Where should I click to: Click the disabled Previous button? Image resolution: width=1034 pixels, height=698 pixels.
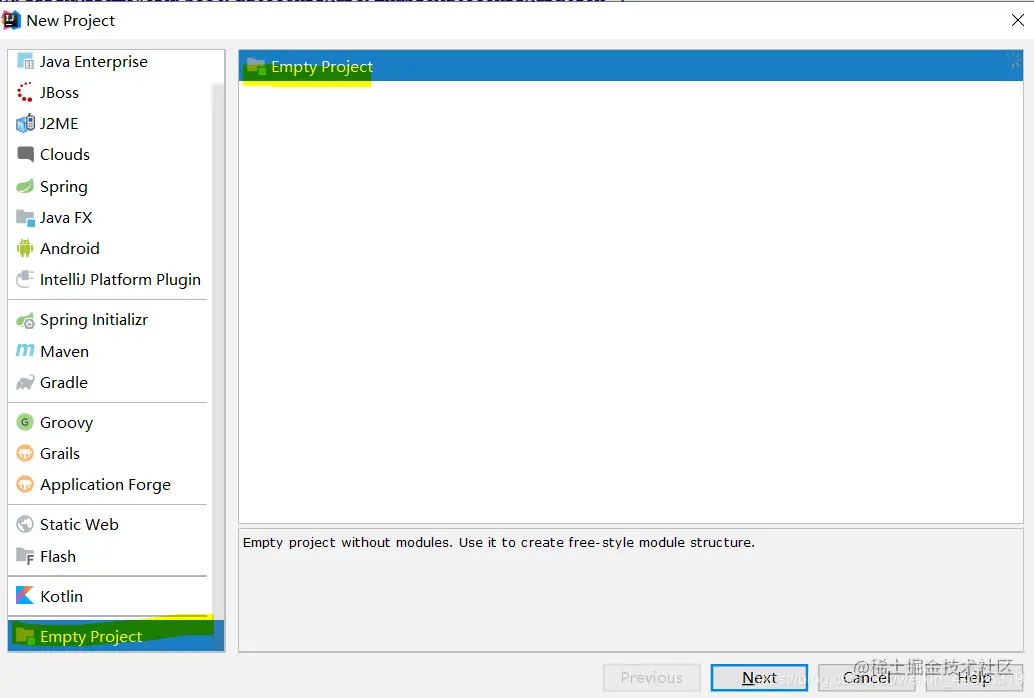652,678
